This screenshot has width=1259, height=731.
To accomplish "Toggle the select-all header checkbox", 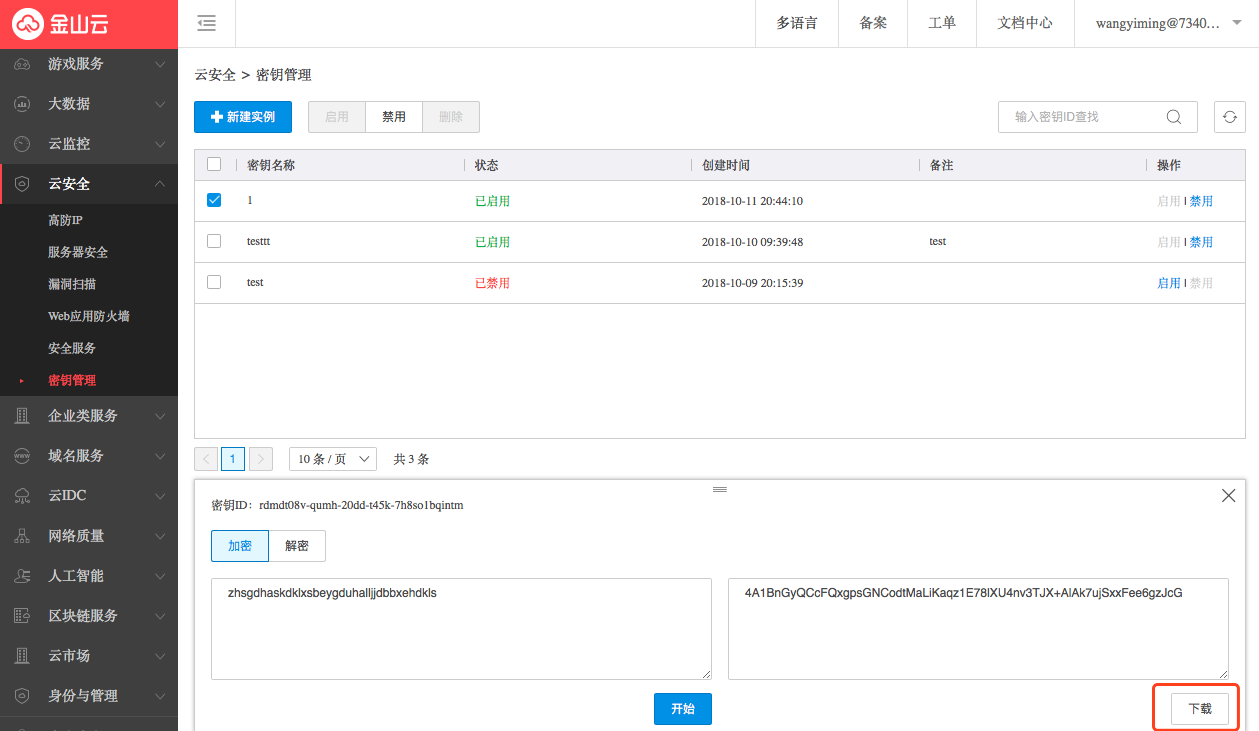I will 214,164.
